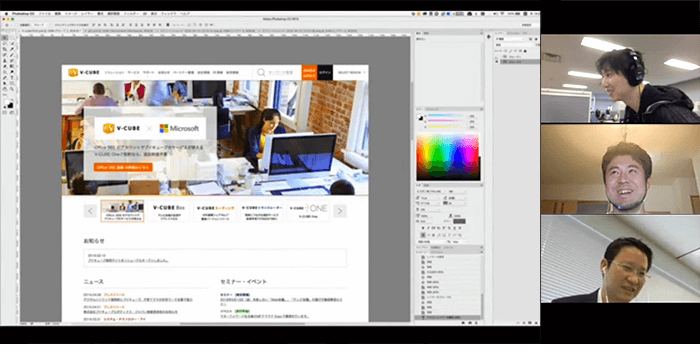Screen dimensions: 700x363
Task: Select the Clone Stamp tool
Action: (4, 60)
